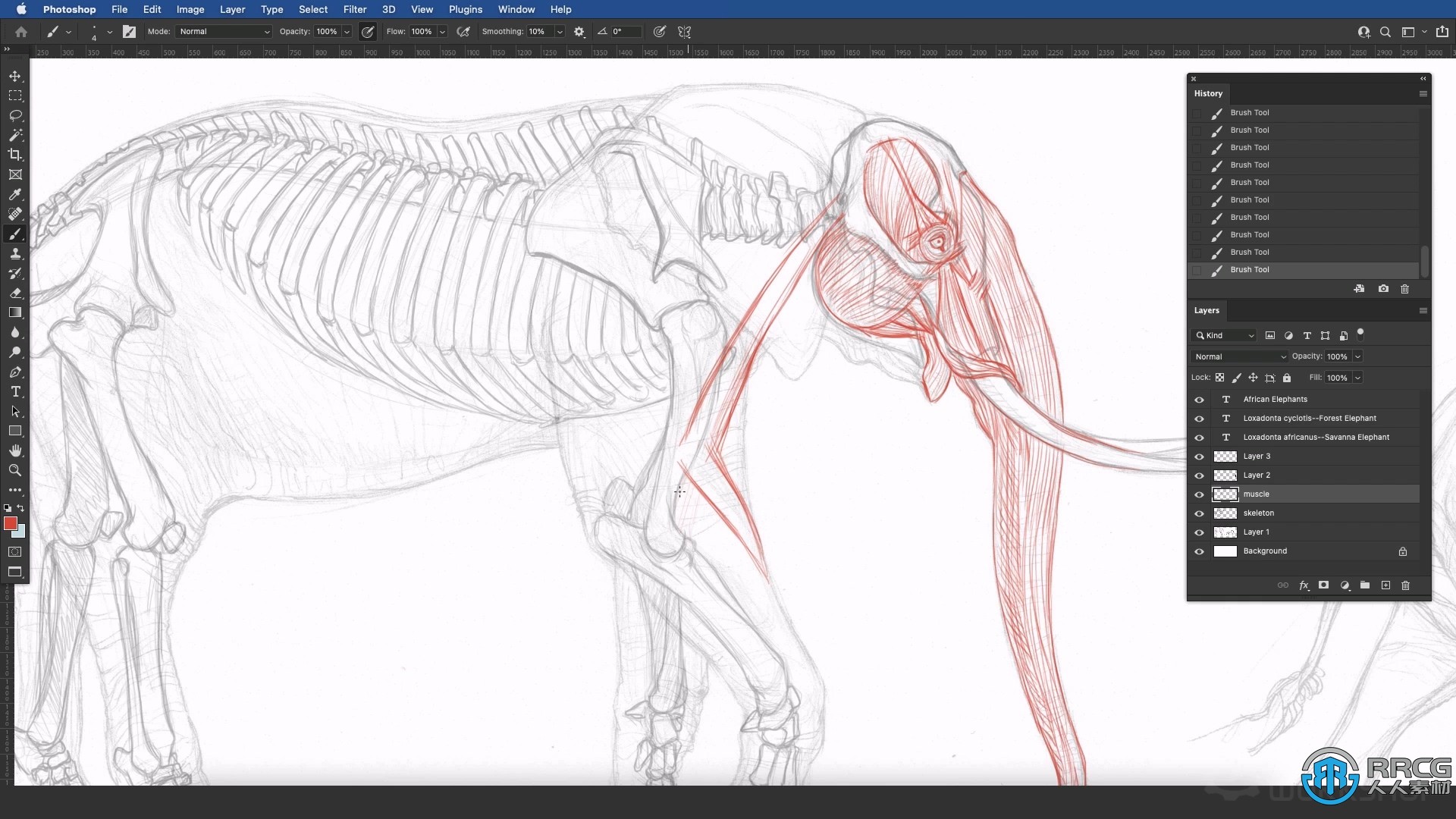Viewport: 1456px width, 819px height.
Task: Enable airbrush-style build-up
Action: 463,32
